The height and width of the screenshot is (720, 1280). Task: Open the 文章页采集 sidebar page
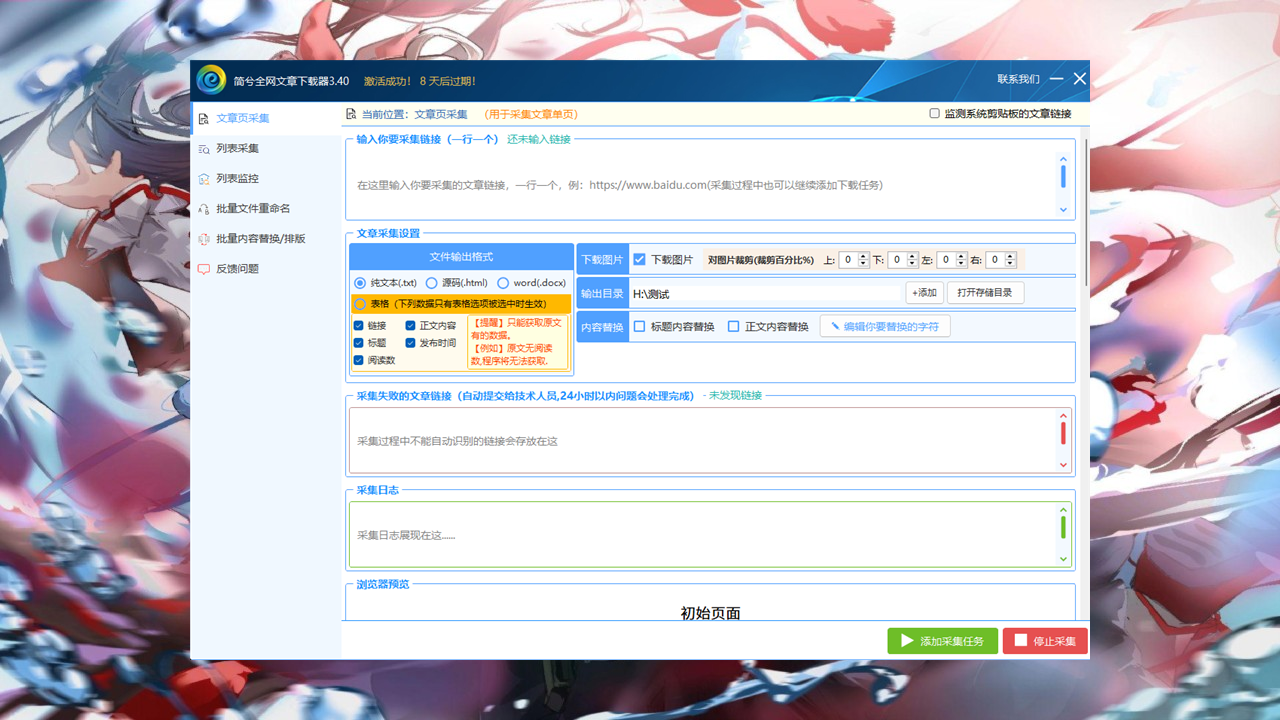point(265,118)
